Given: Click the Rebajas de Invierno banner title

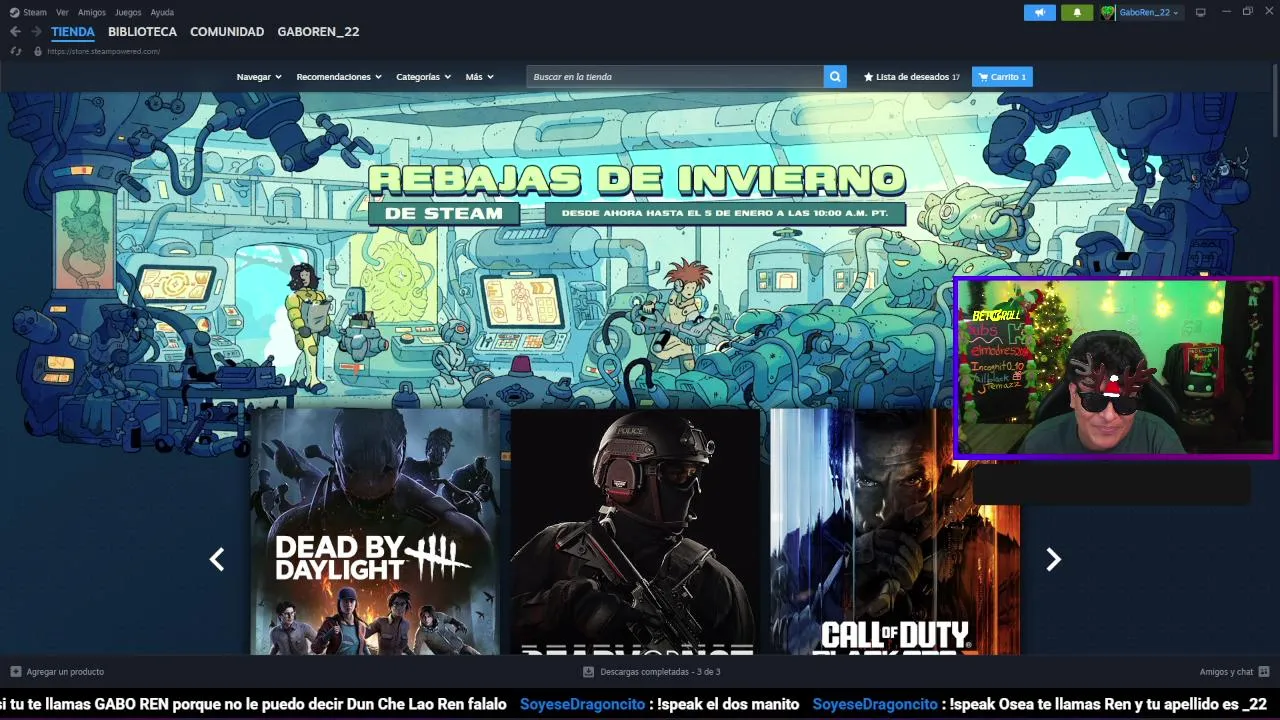Looking at the screenshot, I should click(x=636, y=180).
